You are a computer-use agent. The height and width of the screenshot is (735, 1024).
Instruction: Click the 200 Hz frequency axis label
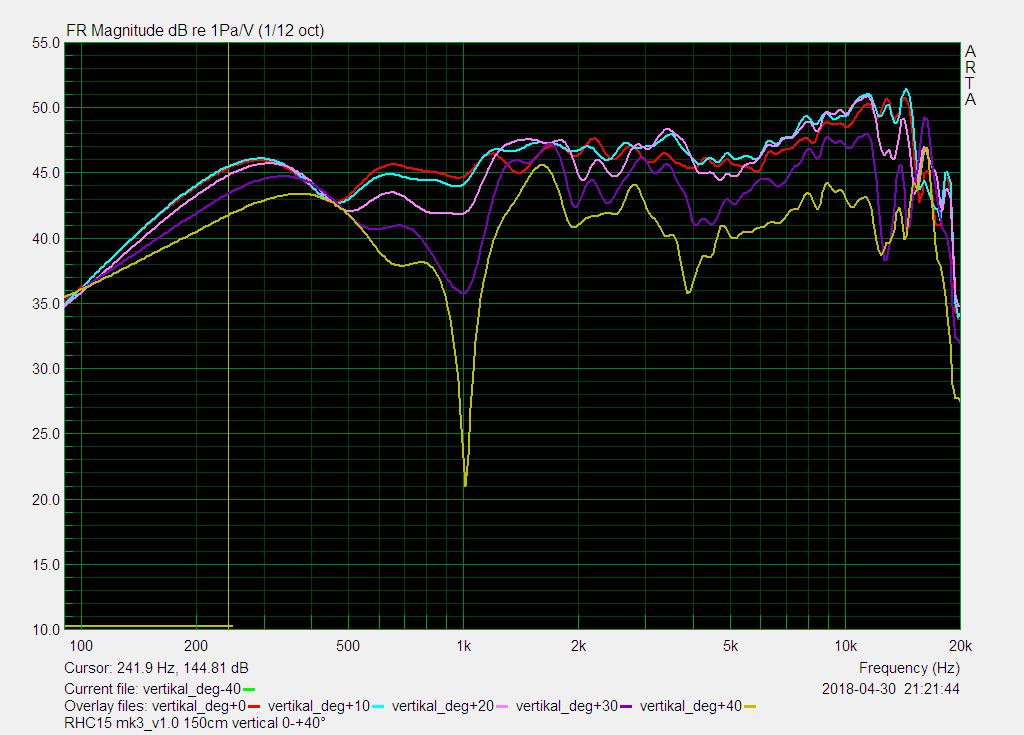[196, 646]
